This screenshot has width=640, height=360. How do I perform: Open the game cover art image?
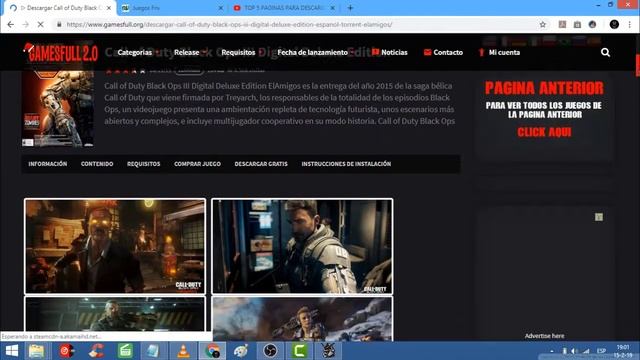[x=58, y=109]
